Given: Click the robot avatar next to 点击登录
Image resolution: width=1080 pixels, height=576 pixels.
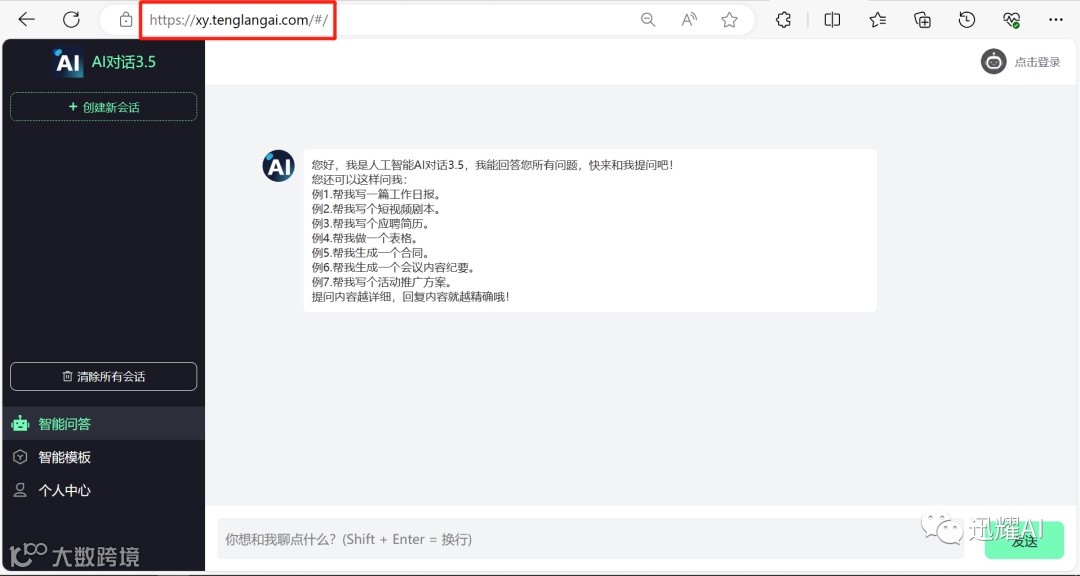Looking at the screenshot, I should 993,62.
